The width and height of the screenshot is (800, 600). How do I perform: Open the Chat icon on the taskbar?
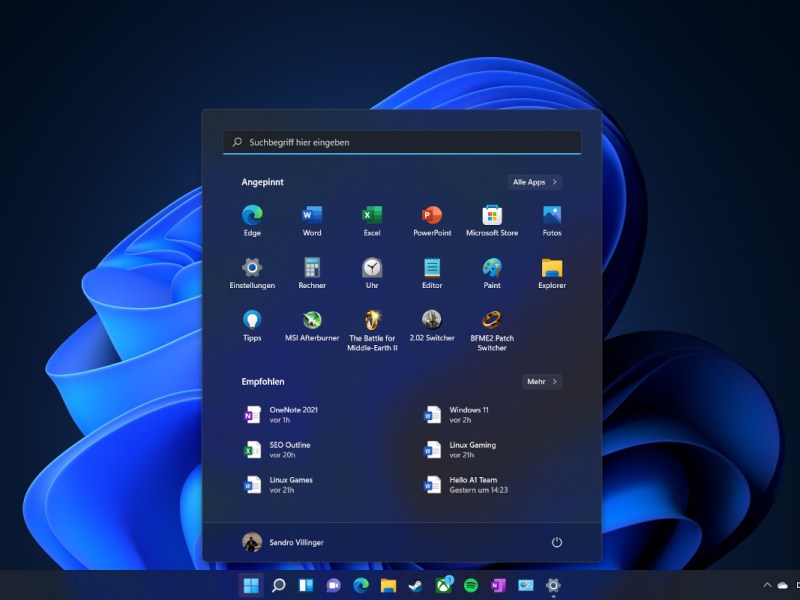(334, 585)
